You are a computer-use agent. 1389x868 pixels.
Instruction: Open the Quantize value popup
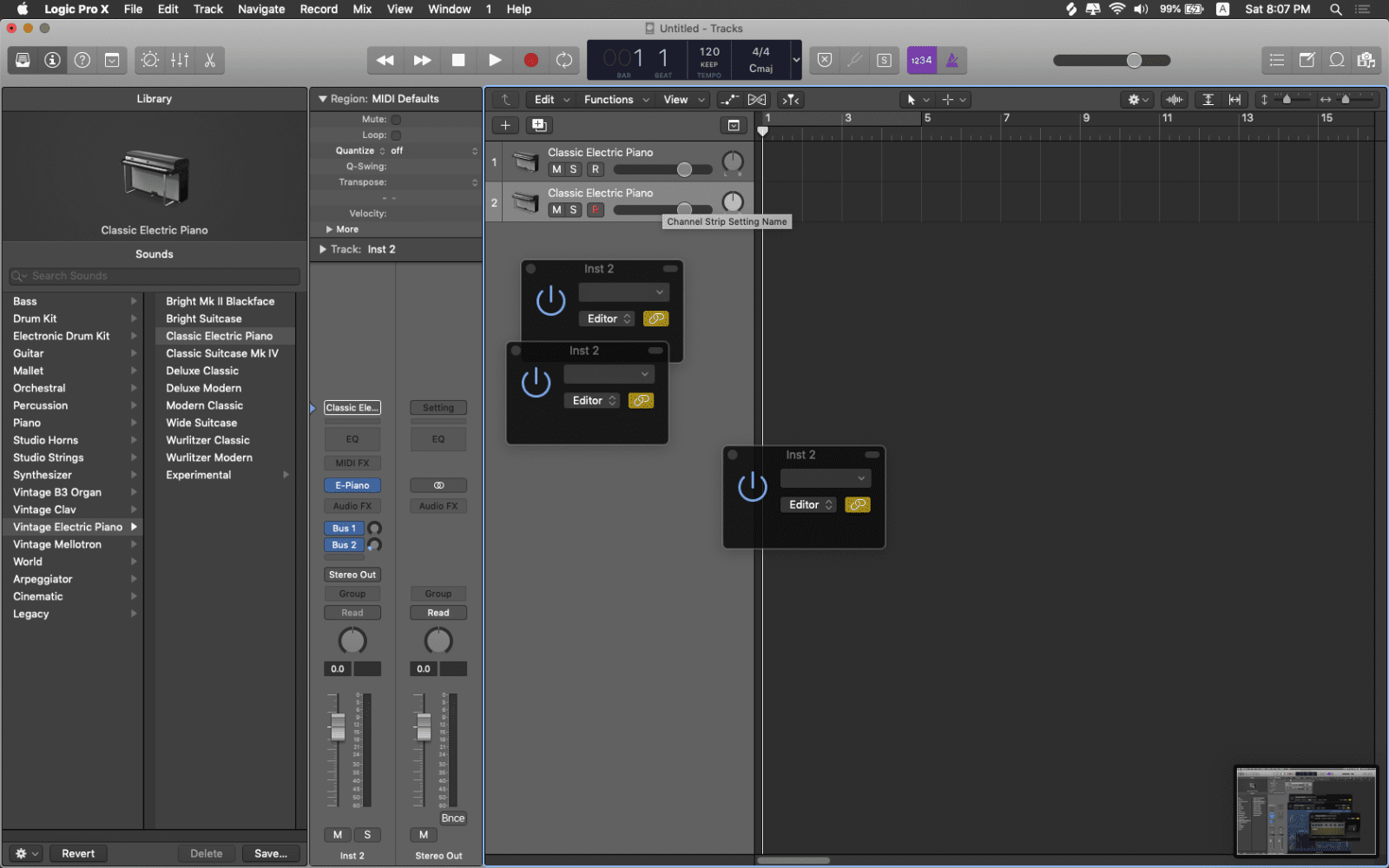[x=432, y=151]
